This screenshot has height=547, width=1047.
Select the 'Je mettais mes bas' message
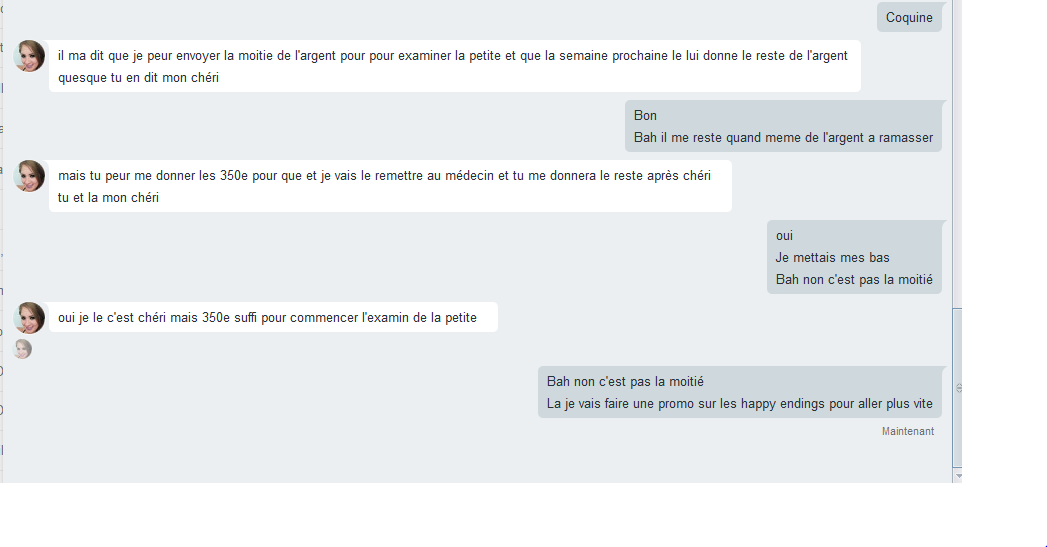pyautogui.click(x=833, y=258)
